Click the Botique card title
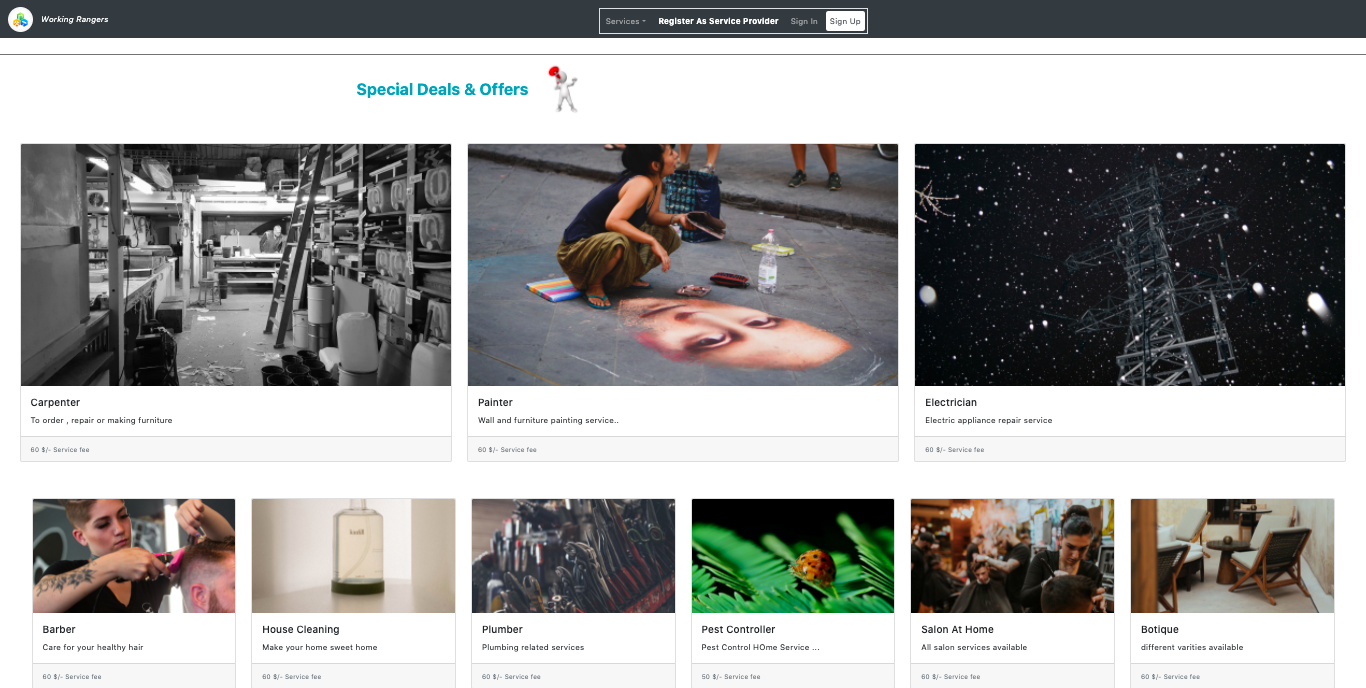The image size is (1366, 688). pos(1160,630)
